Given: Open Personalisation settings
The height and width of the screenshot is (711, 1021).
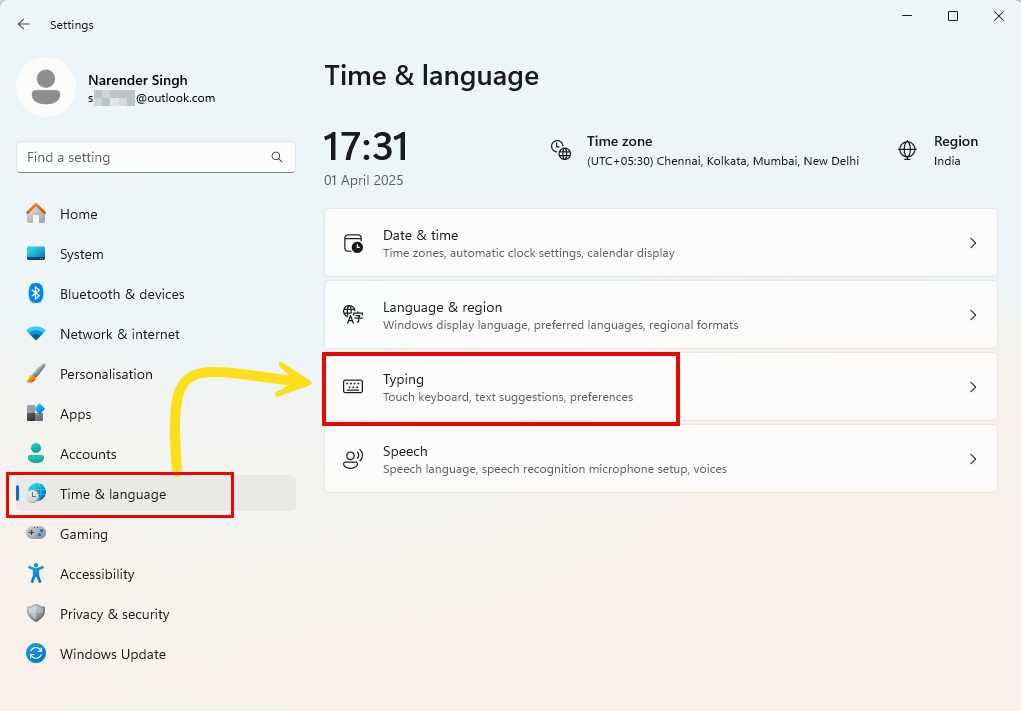Looking at the screenshot, I should [x=156, y=374].
